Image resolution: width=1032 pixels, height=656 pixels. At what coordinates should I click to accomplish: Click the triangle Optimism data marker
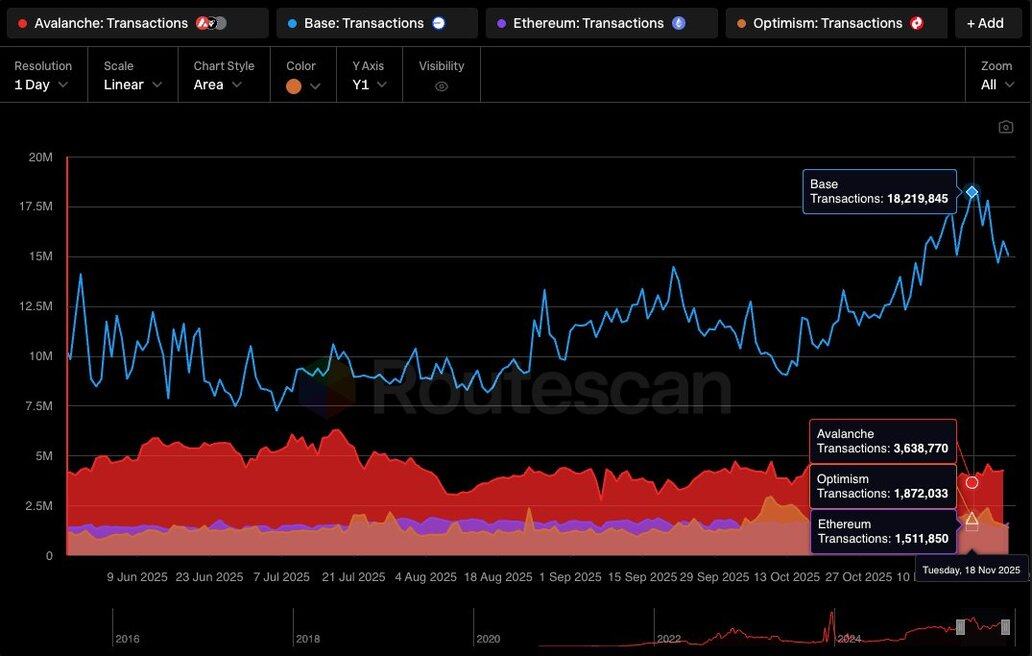[x=971, y=518]
